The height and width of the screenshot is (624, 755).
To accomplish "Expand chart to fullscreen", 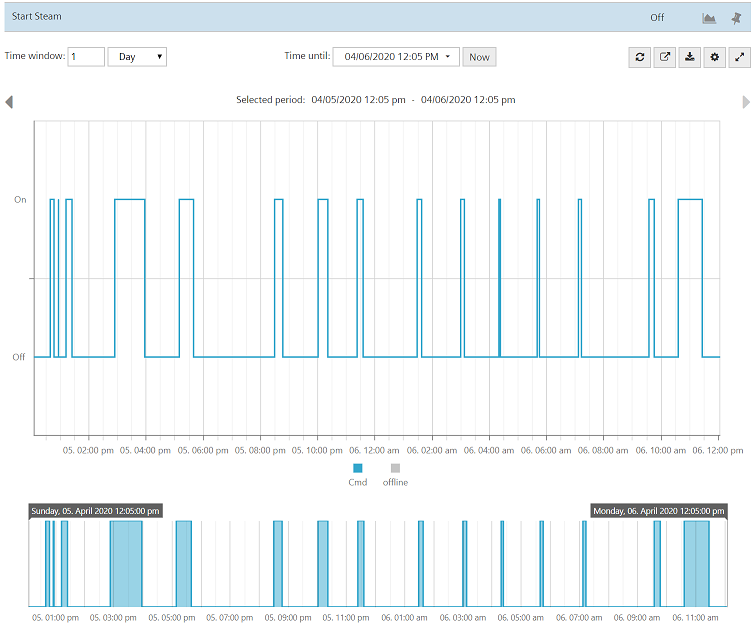I will (739, 58).
